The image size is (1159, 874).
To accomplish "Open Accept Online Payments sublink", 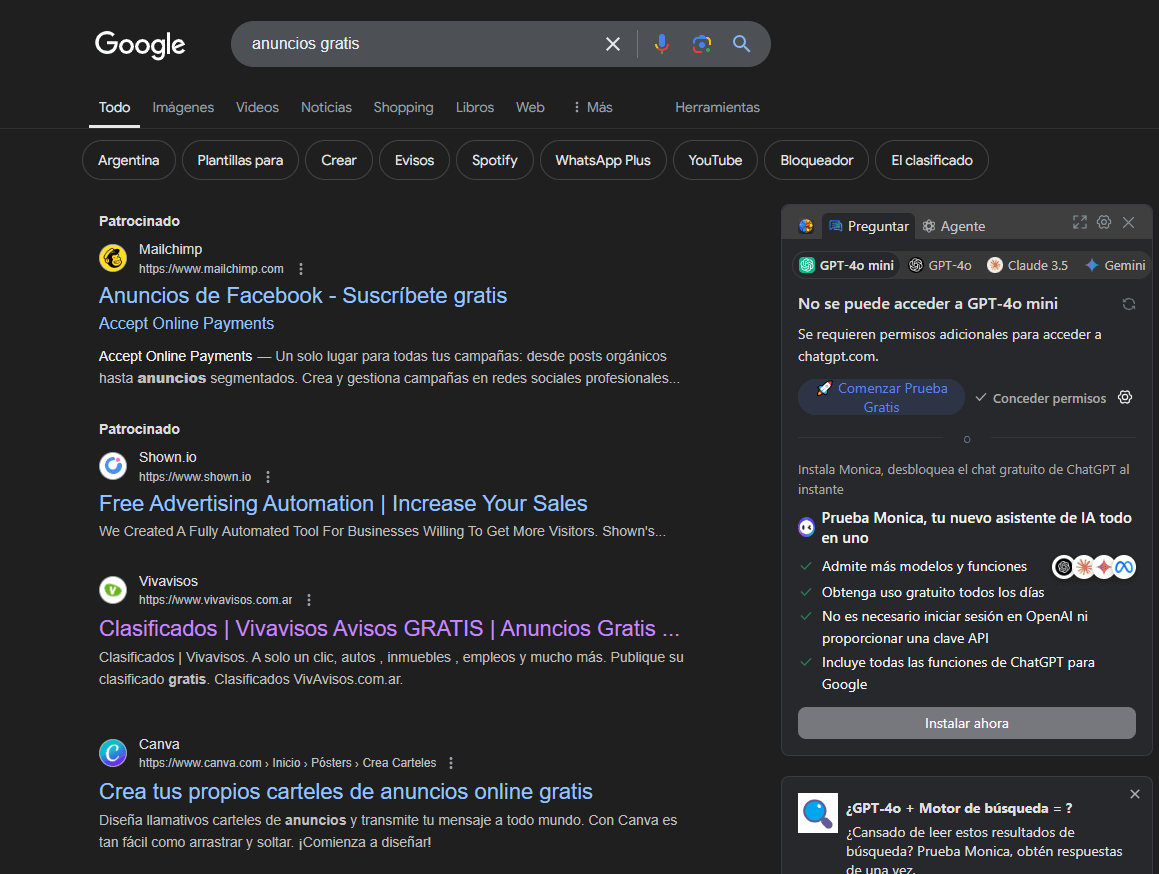I will pyautogui.click(x=186, y=324).
